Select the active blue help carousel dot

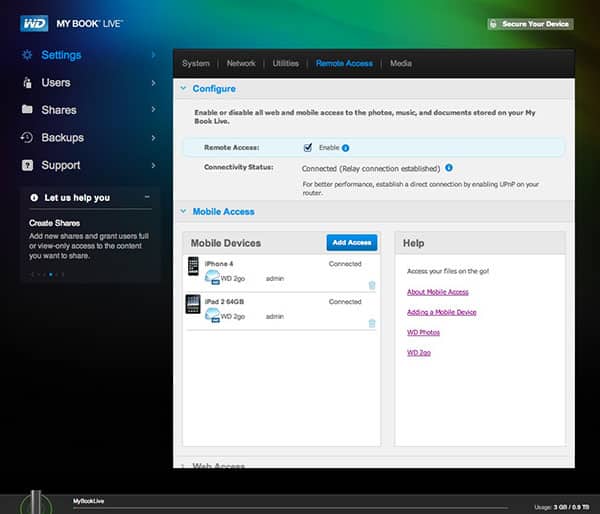(x=51, y=274)
